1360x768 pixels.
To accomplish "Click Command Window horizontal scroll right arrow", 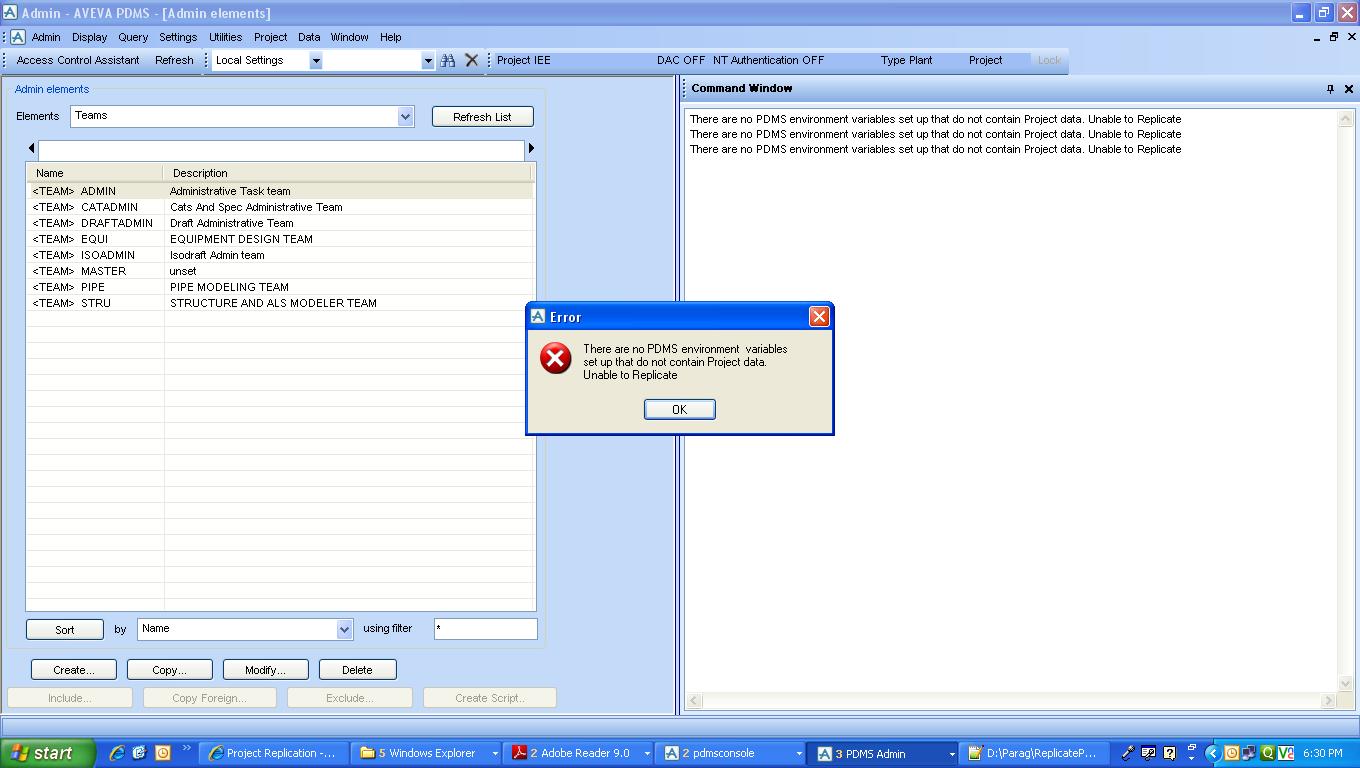I will click(1329, 701).
